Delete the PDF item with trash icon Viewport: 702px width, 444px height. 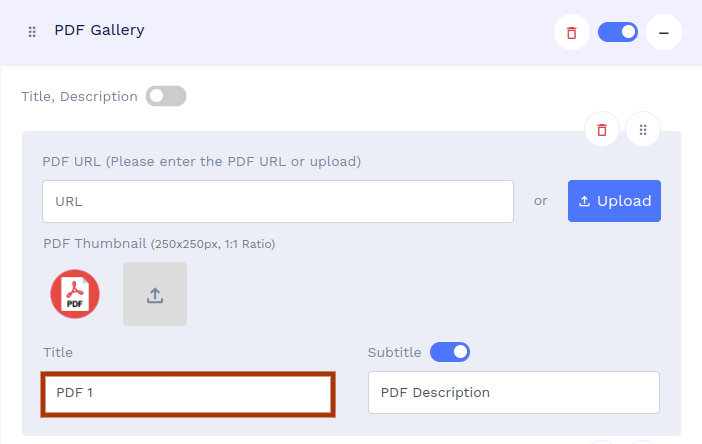(602, 129)
